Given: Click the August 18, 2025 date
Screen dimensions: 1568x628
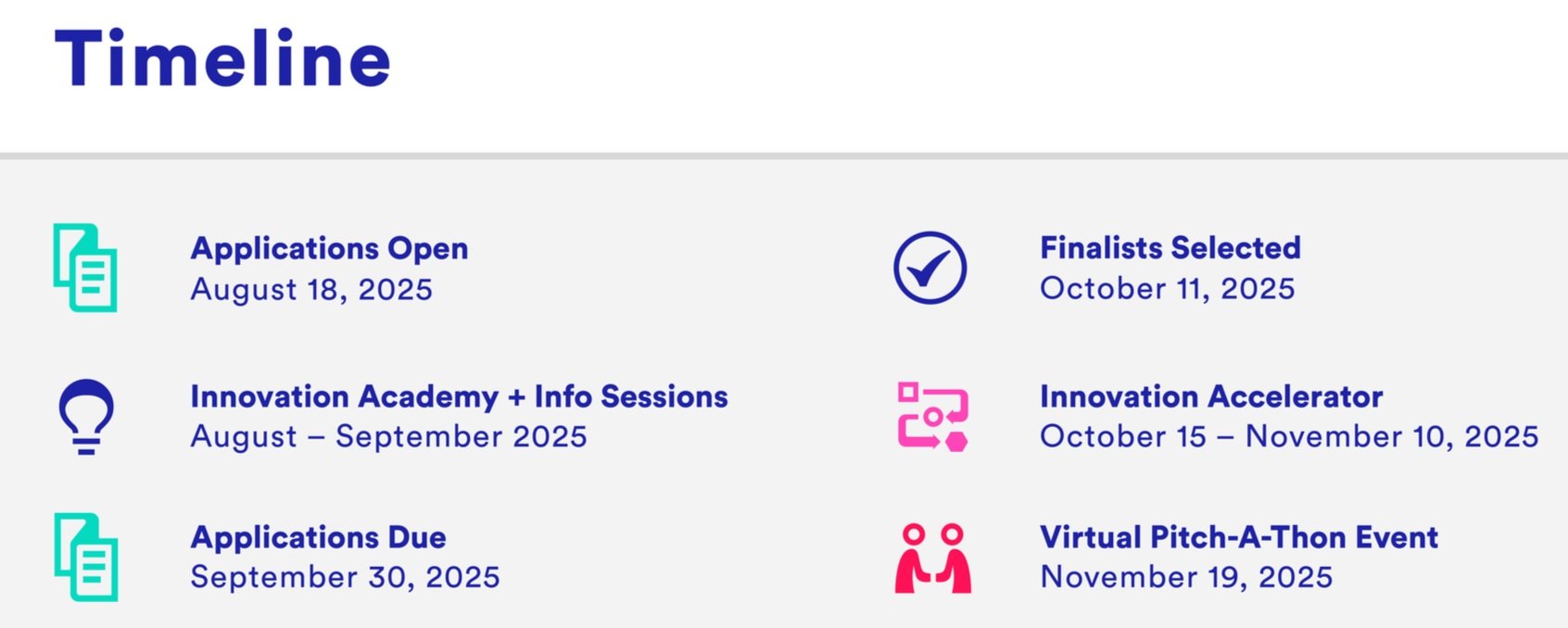Looking at the screenshot, I should (x=311, y=289).
